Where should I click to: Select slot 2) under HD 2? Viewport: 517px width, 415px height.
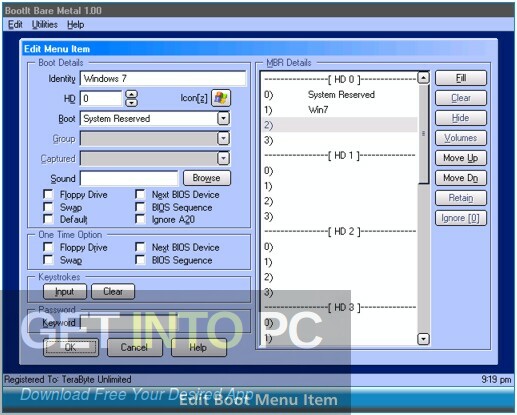tap(339, 277)
